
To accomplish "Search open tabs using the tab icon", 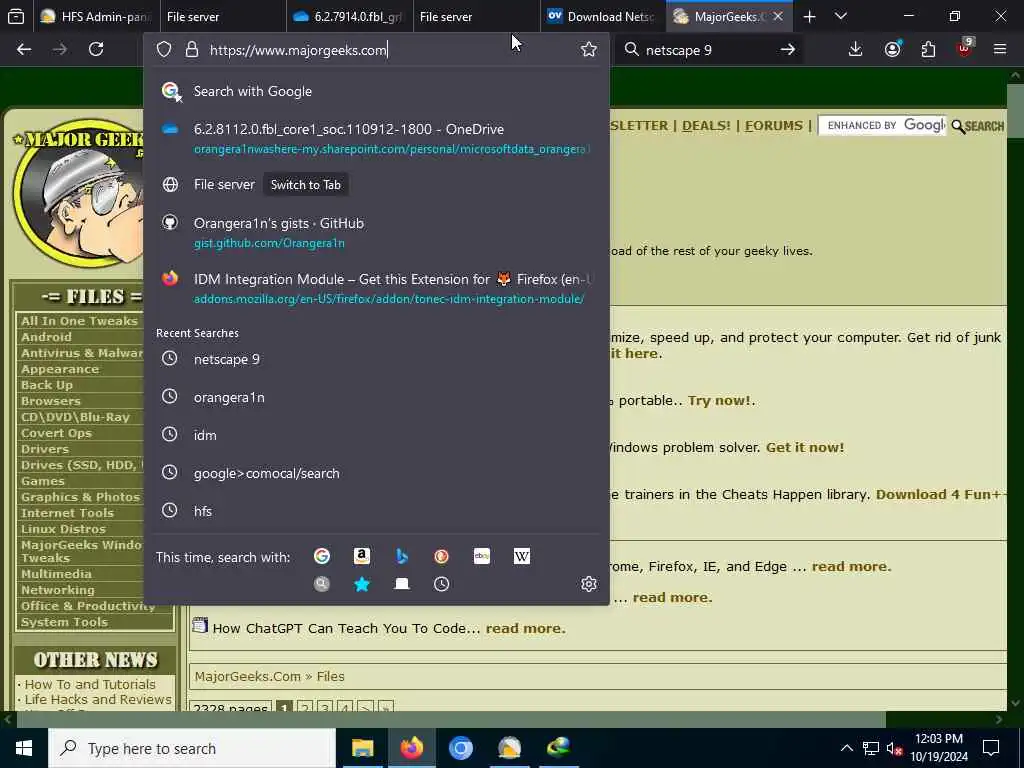I will pyautogui.click(x=402, y=584).
